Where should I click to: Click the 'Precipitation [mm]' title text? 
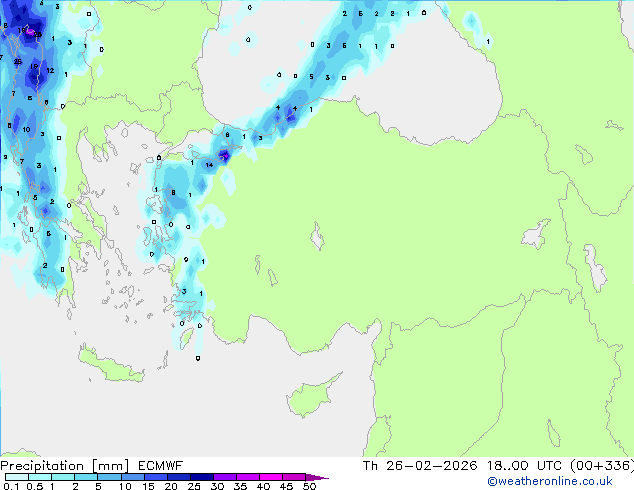64,466
